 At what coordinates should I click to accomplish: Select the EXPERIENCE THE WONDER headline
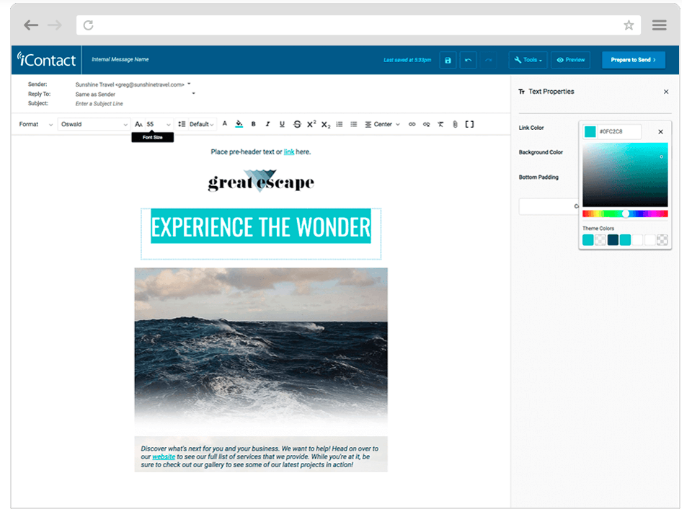coord(261,227)
